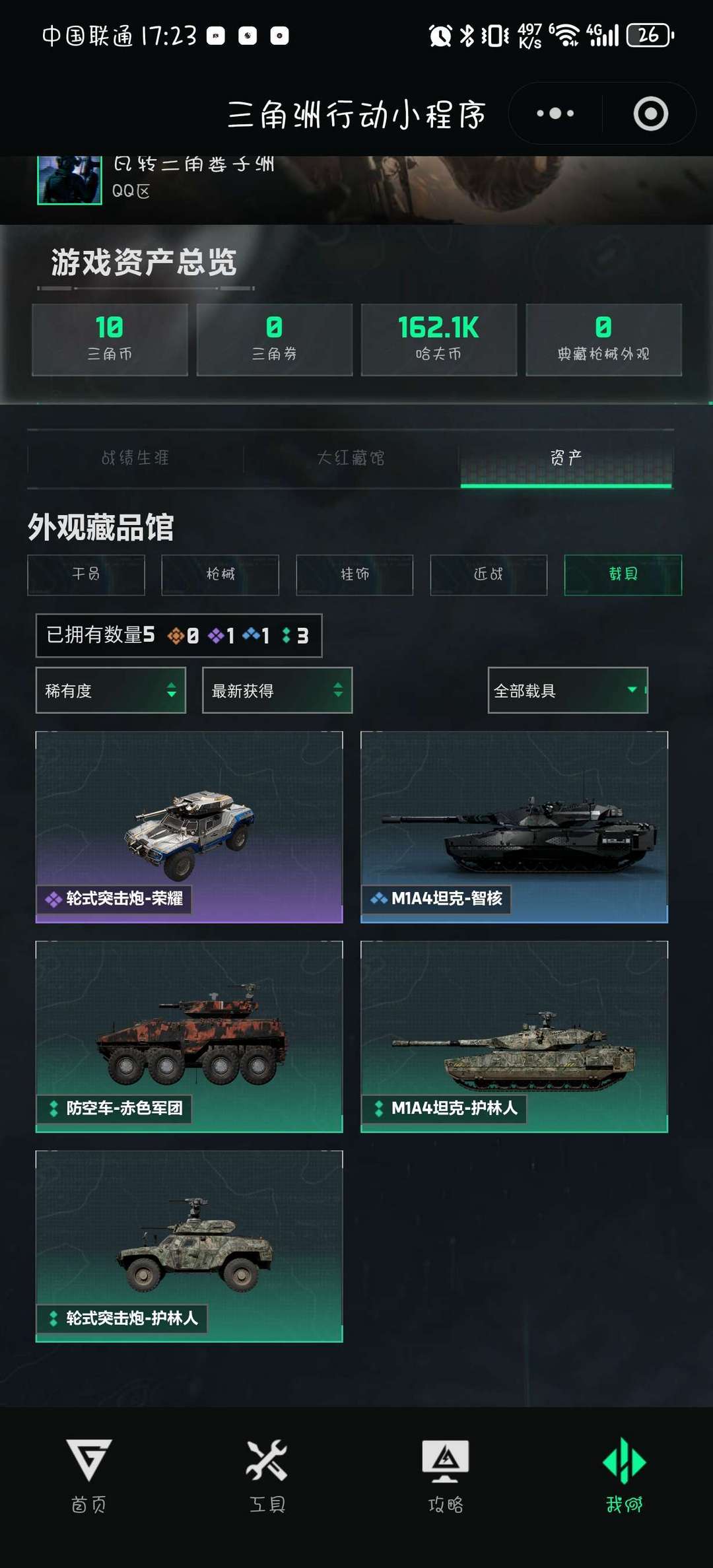
Task: Tap the 162.1K 哈夫币 asset box
Action: [439, 340]
